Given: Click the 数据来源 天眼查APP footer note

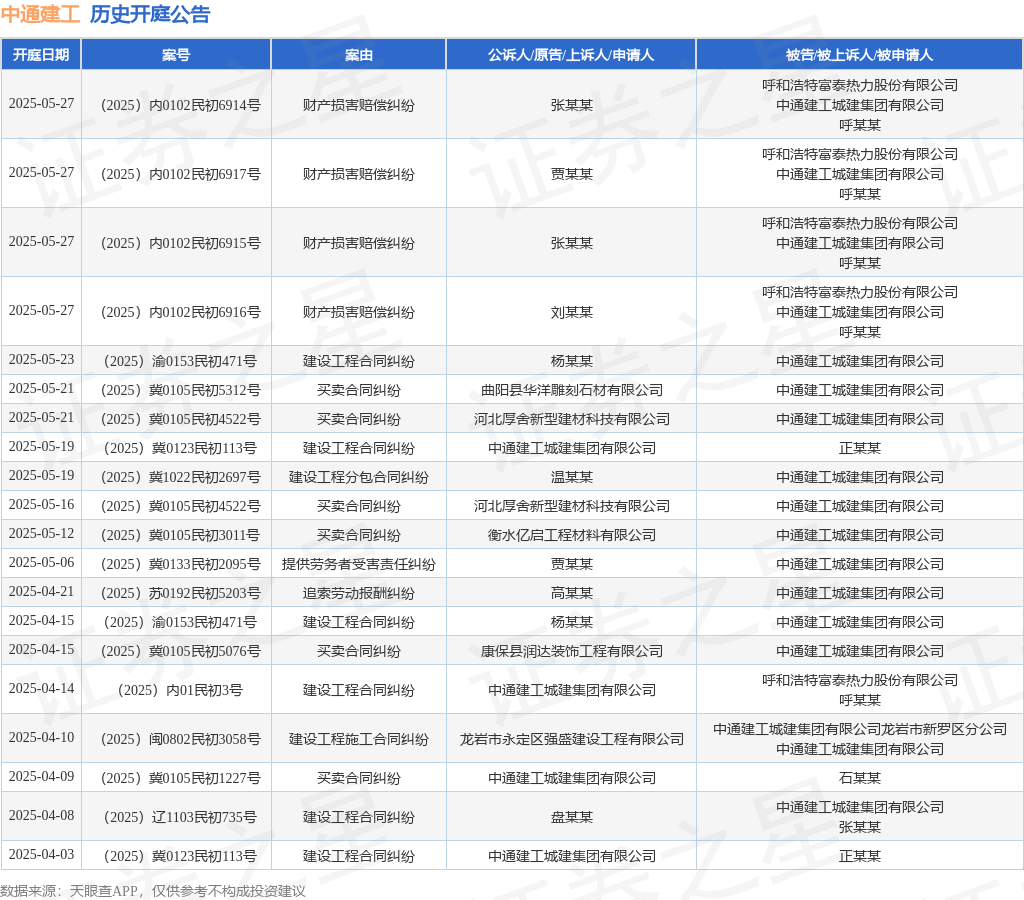Looking at the screenshot, I should (x=153, y=892).
